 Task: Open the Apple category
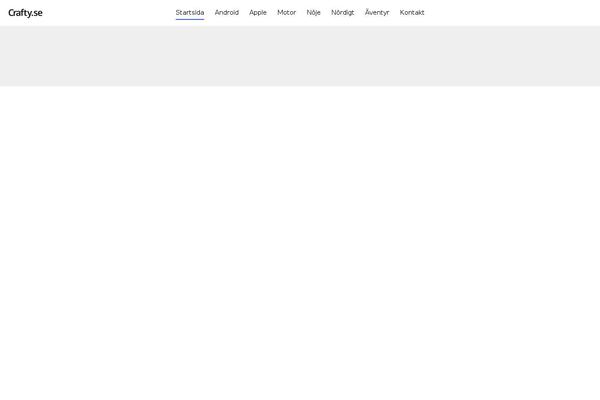[258, 13]
